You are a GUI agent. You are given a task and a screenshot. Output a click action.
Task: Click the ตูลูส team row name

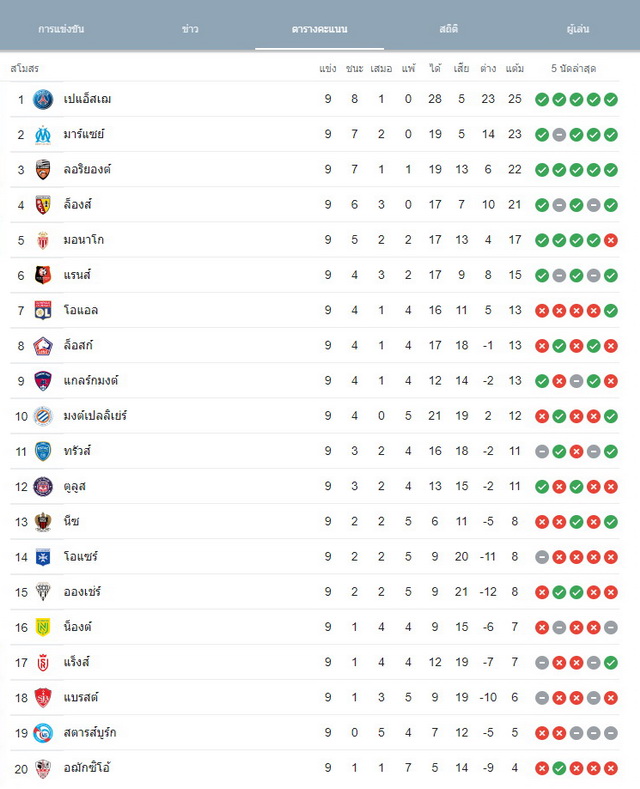pos(74,487)
